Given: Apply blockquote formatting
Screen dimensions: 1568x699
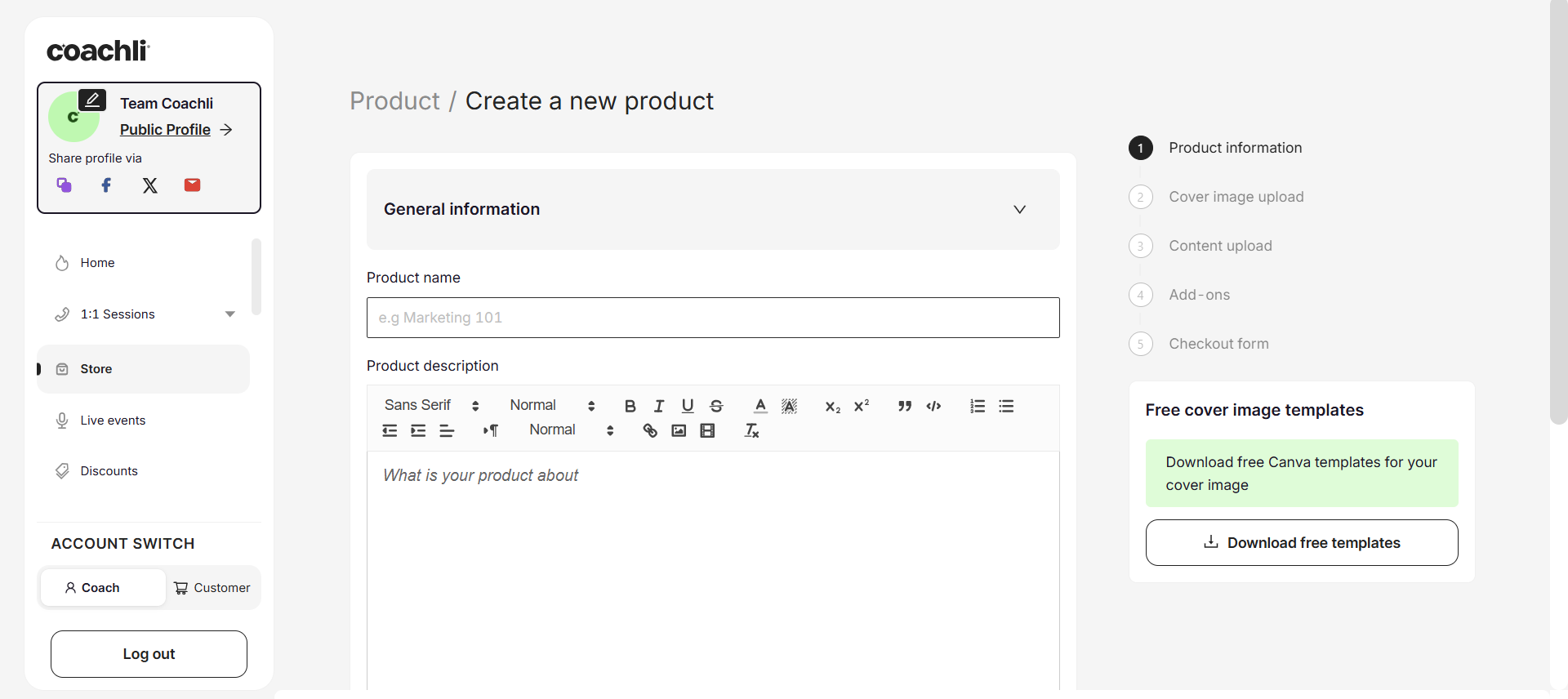Looking at the screenshot, I should click(x=905, y=406).
